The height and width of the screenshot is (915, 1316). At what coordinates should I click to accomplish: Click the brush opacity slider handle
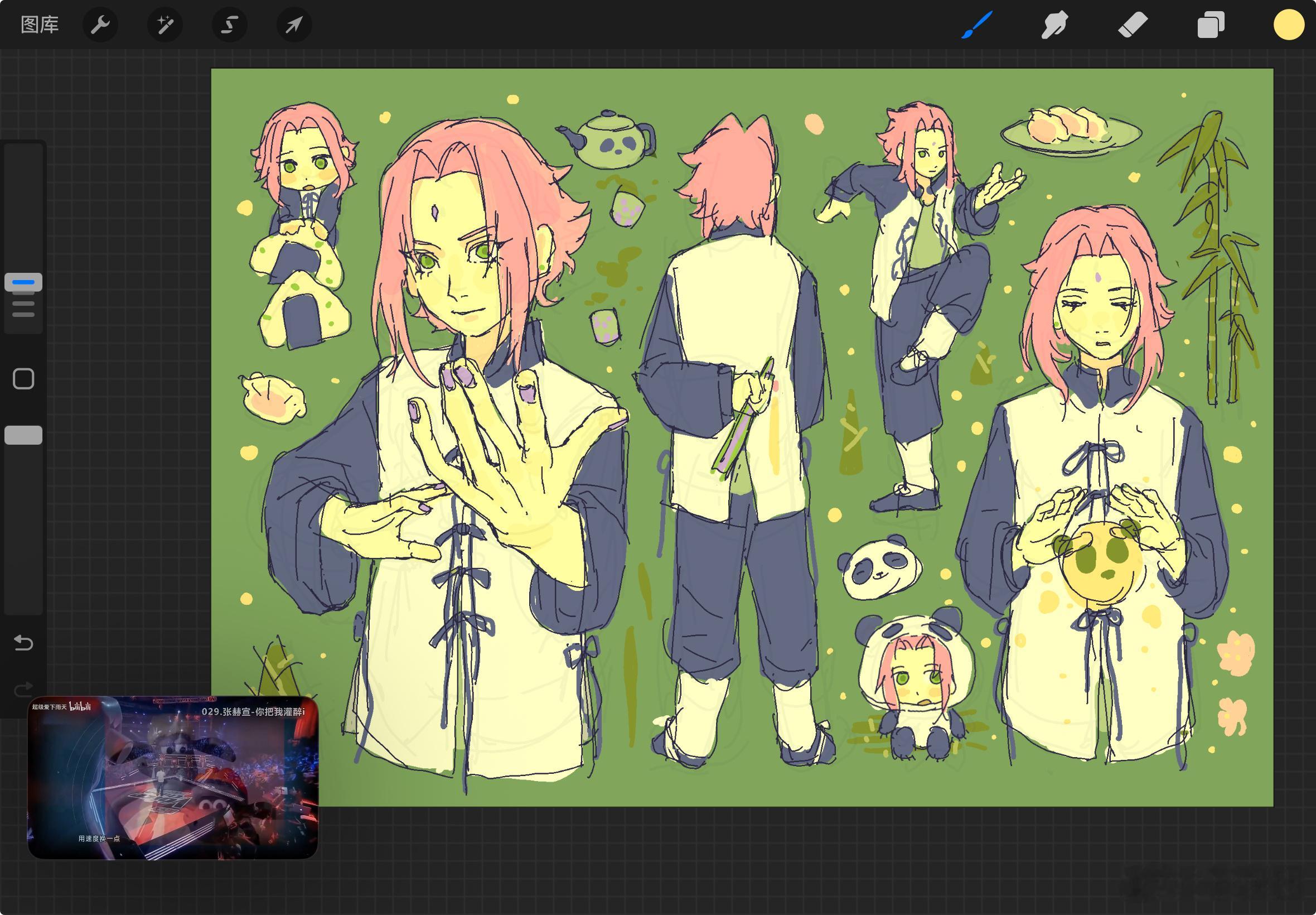23,435
